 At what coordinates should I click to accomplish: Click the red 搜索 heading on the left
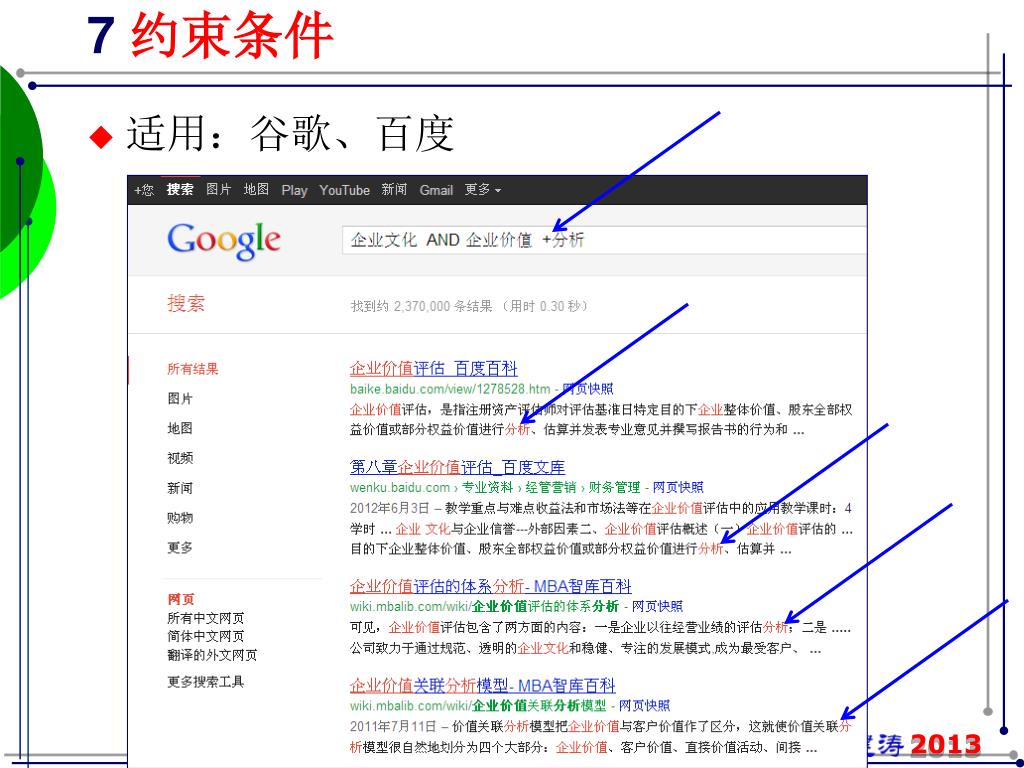186,303
